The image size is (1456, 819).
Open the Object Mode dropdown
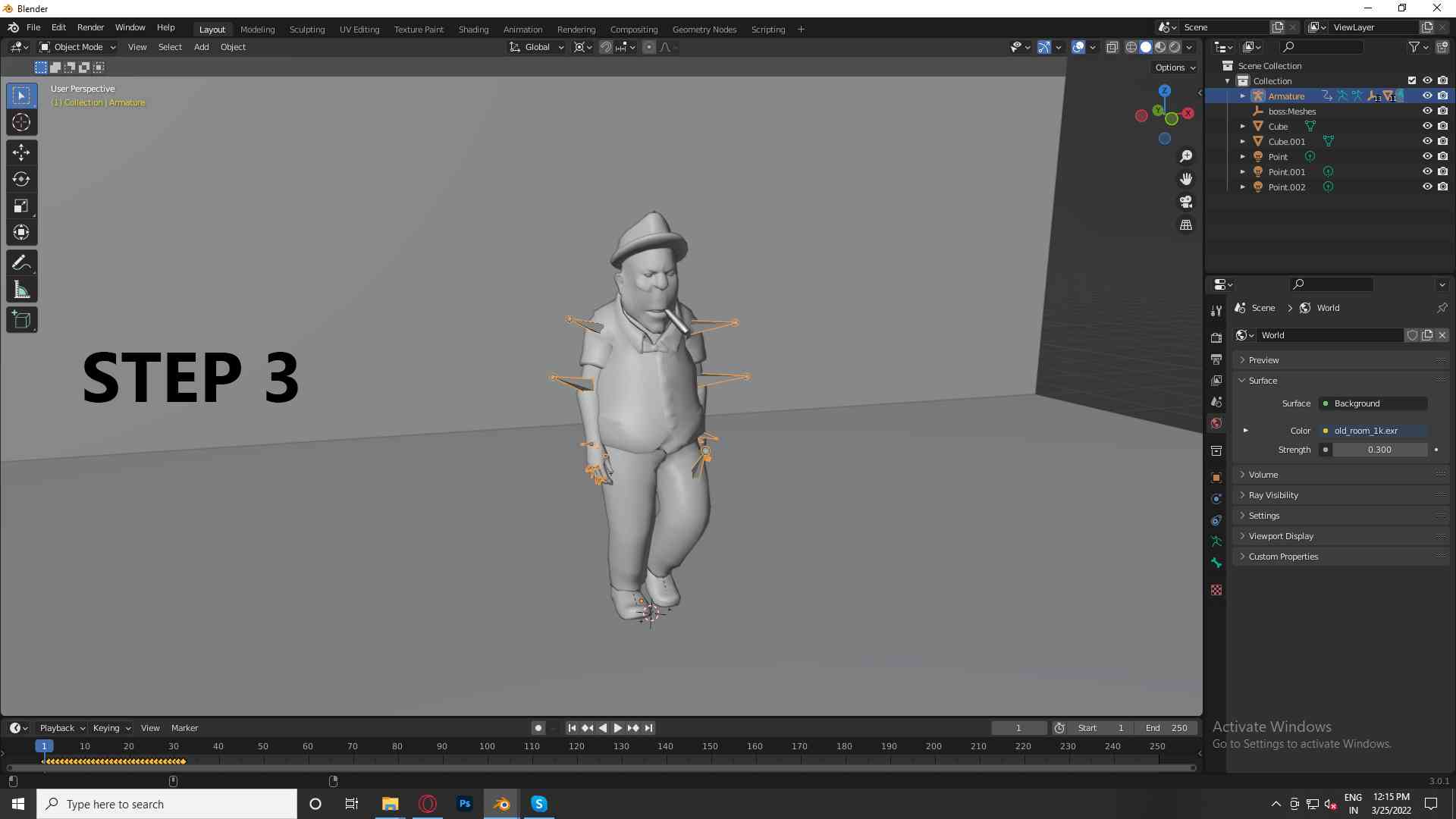pos(76,46)
